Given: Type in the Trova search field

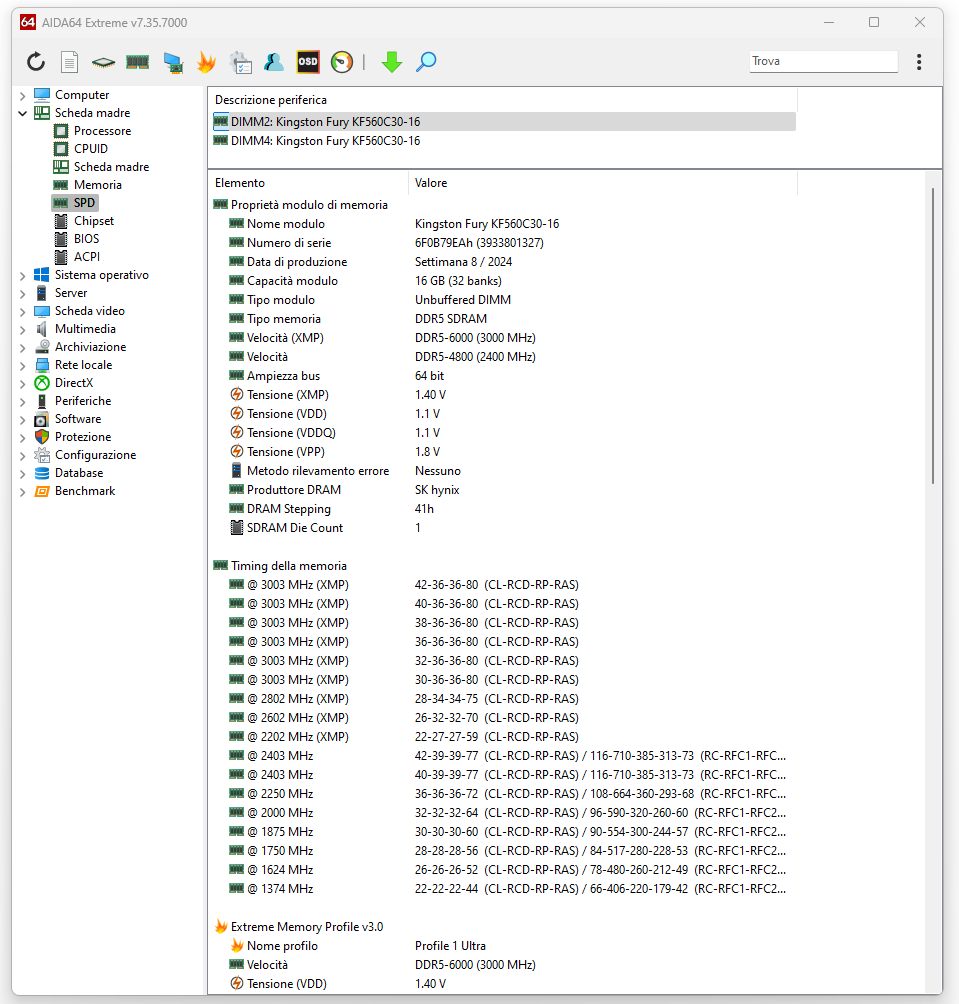Looking at the screenshot, I should point(823,61).
